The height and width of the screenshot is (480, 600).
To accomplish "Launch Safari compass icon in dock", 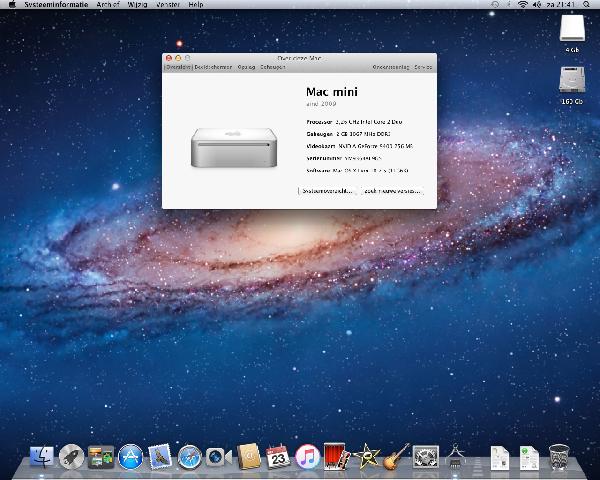I will click(189, 457).
